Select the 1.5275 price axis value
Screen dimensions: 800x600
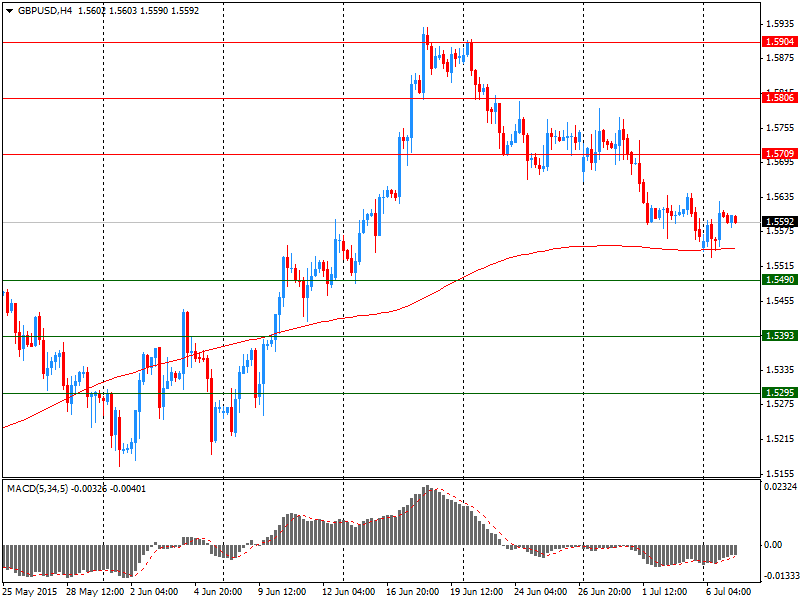click(x=780, y=404)
